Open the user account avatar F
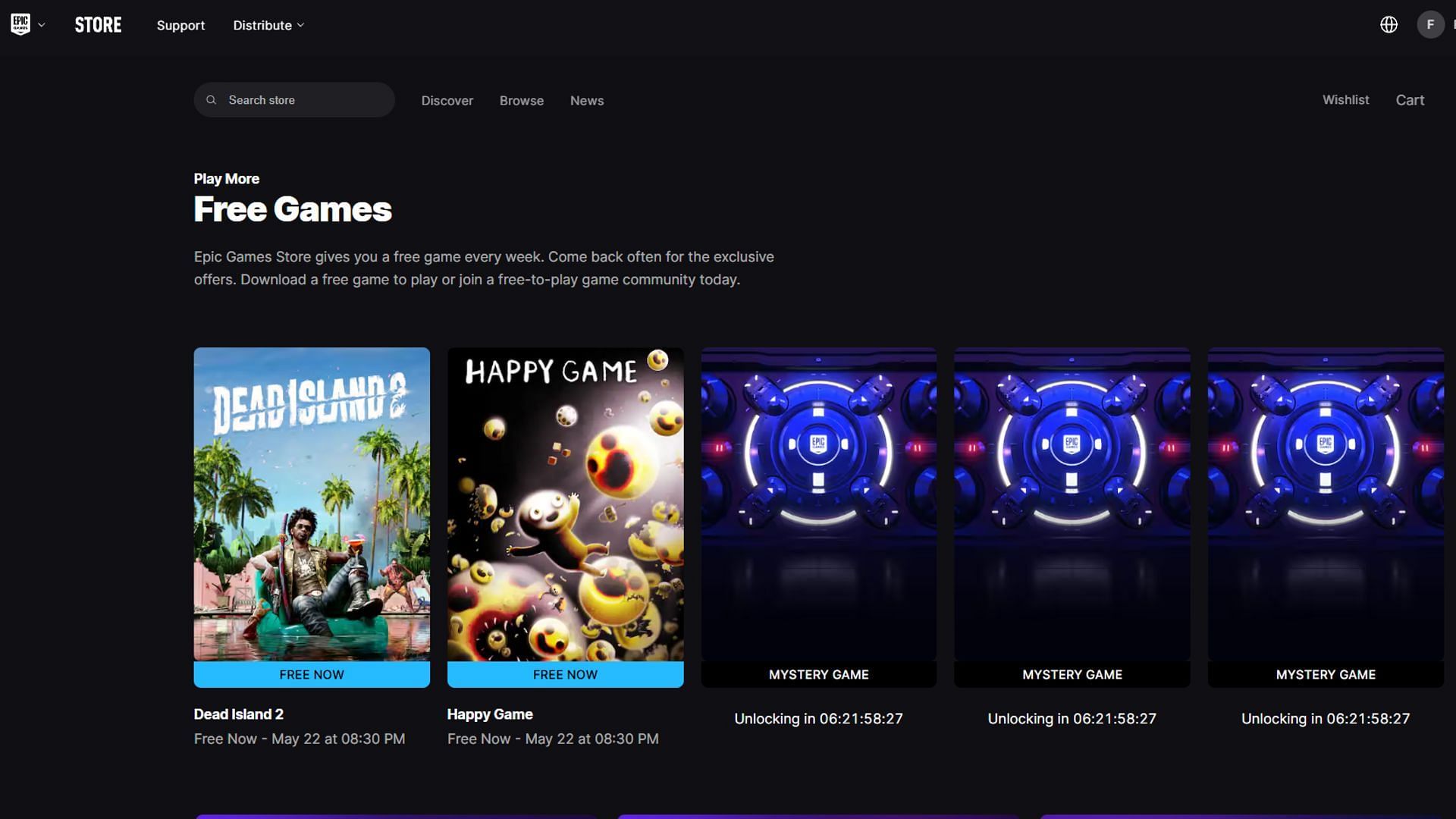 click(x=1430, y=25)
